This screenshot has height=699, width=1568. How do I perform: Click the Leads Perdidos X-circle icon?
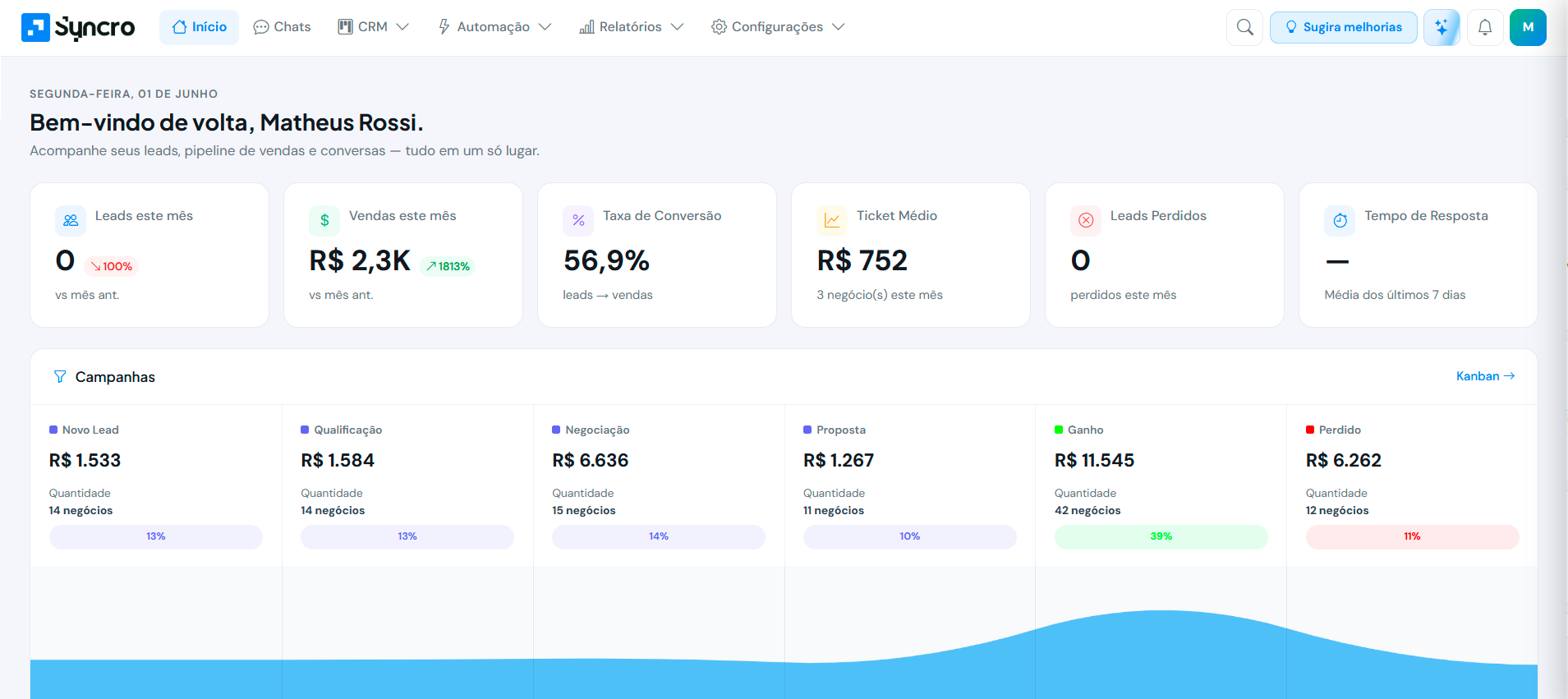[x=1086, y=220]
